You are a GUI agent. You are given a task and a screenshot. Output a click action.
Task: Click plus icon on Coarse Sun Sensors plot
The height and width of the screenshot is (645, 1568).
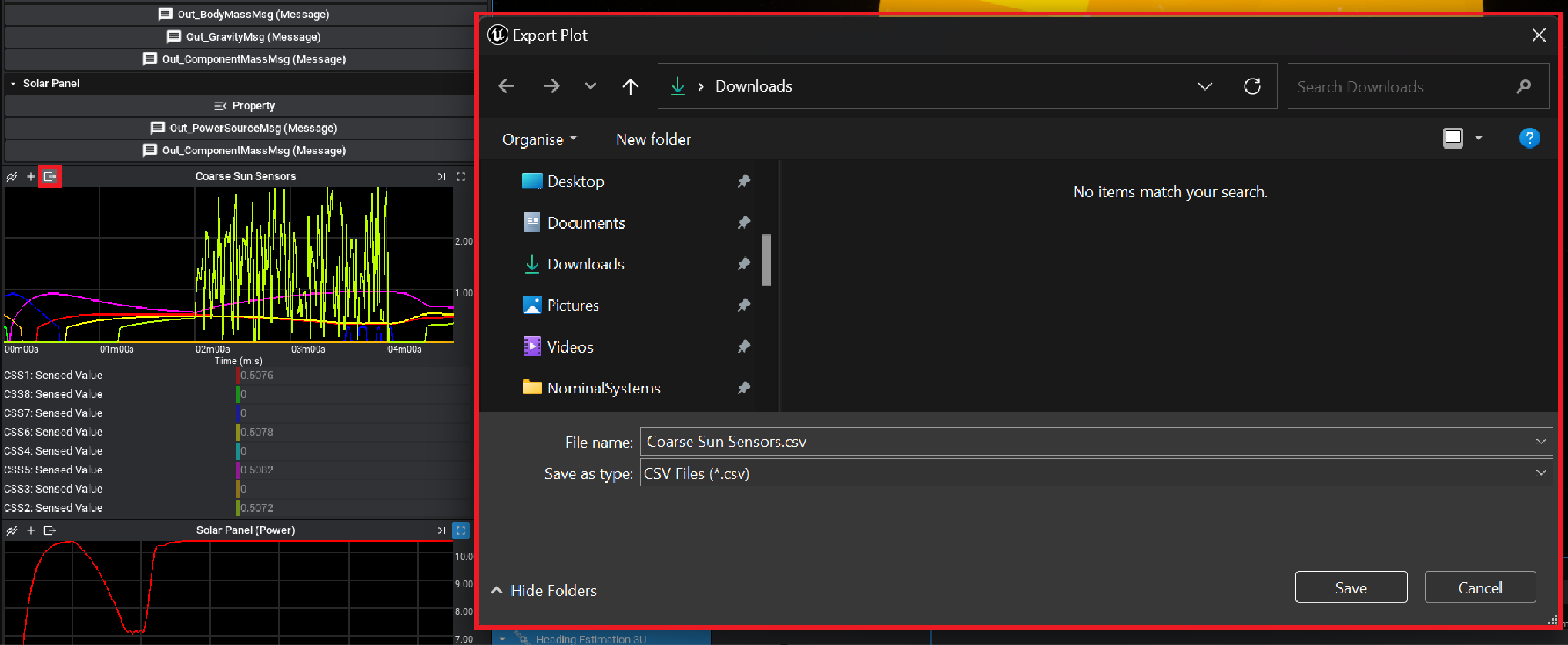[x=31, y=177]
